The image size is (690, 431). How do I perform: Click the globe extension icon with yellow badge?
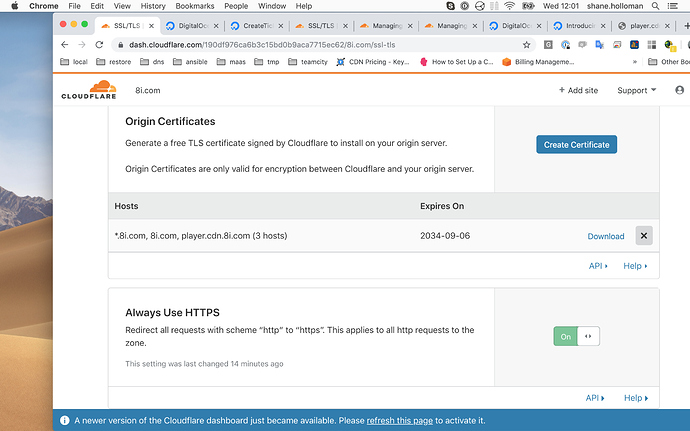(669, 45)
